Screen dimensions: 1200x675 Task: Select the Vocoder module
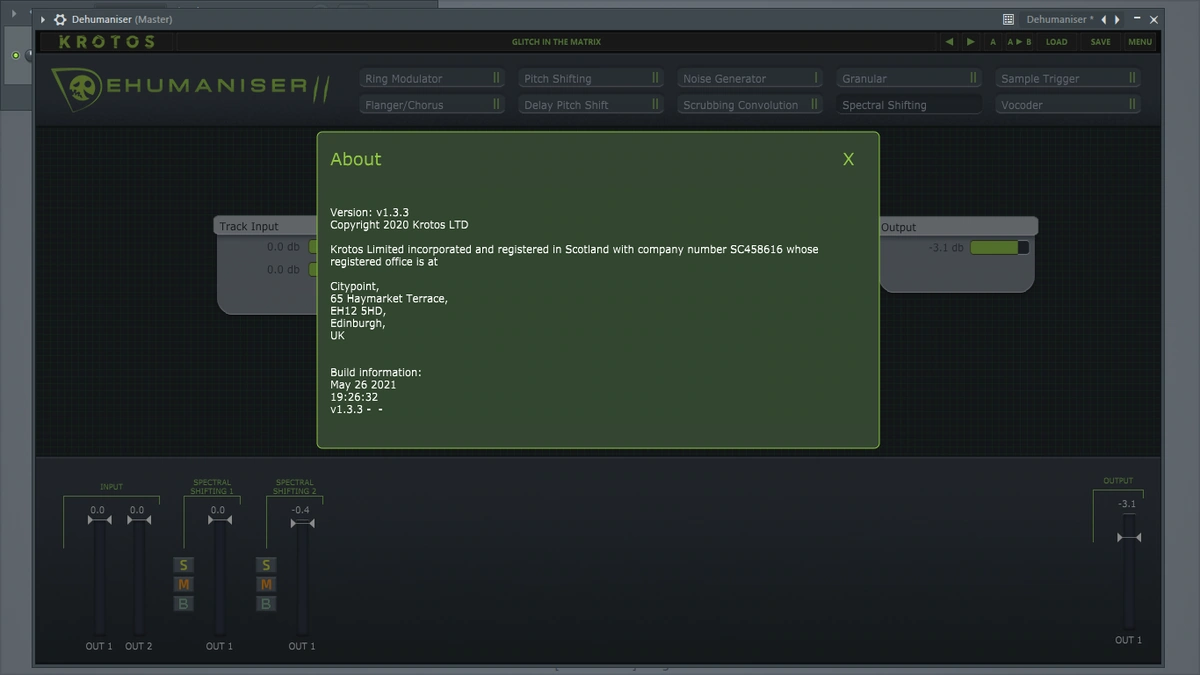[1067, 104]
